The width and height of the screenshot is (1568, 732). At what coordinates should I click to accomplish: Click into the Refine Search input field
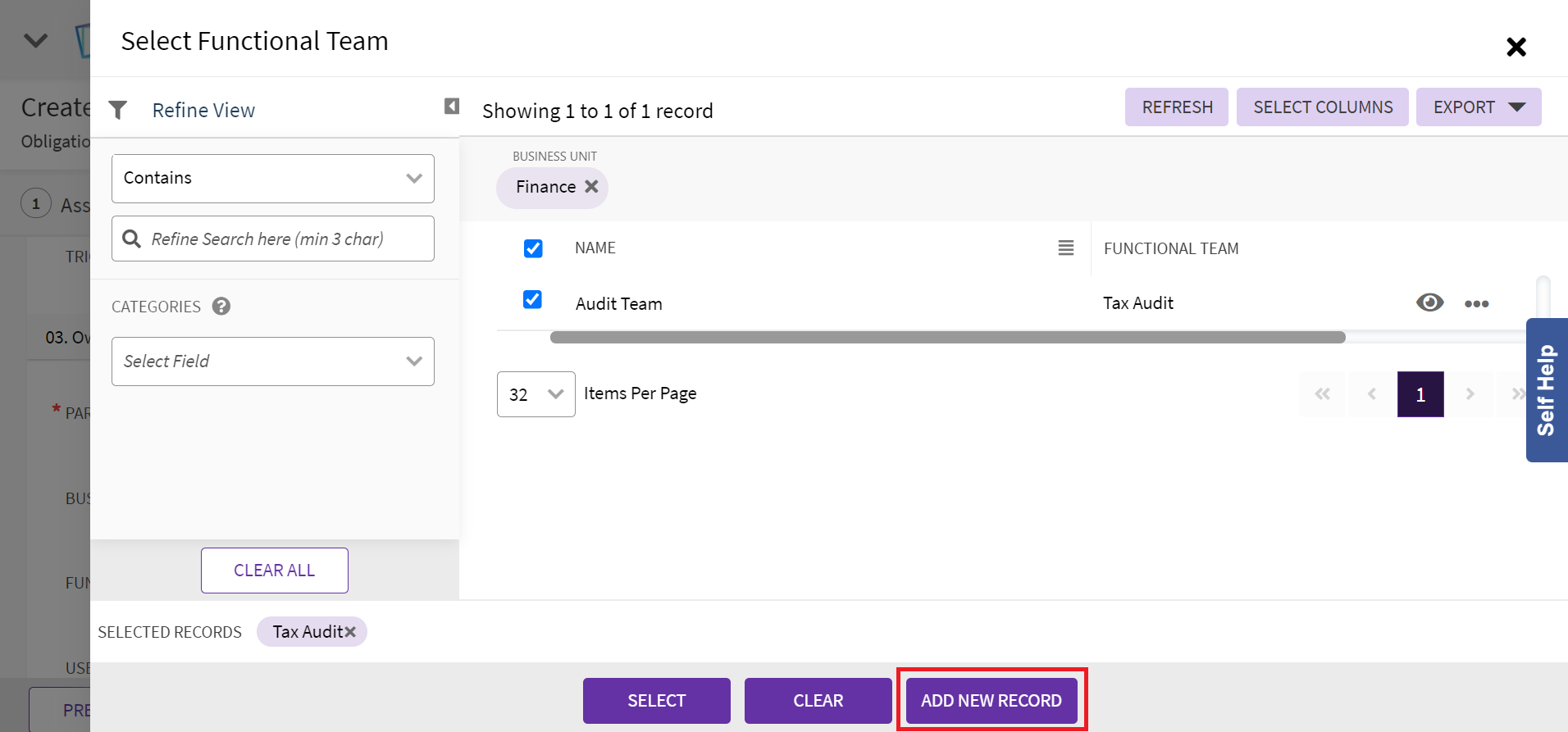pyautogui.click(x=283, y=239)
